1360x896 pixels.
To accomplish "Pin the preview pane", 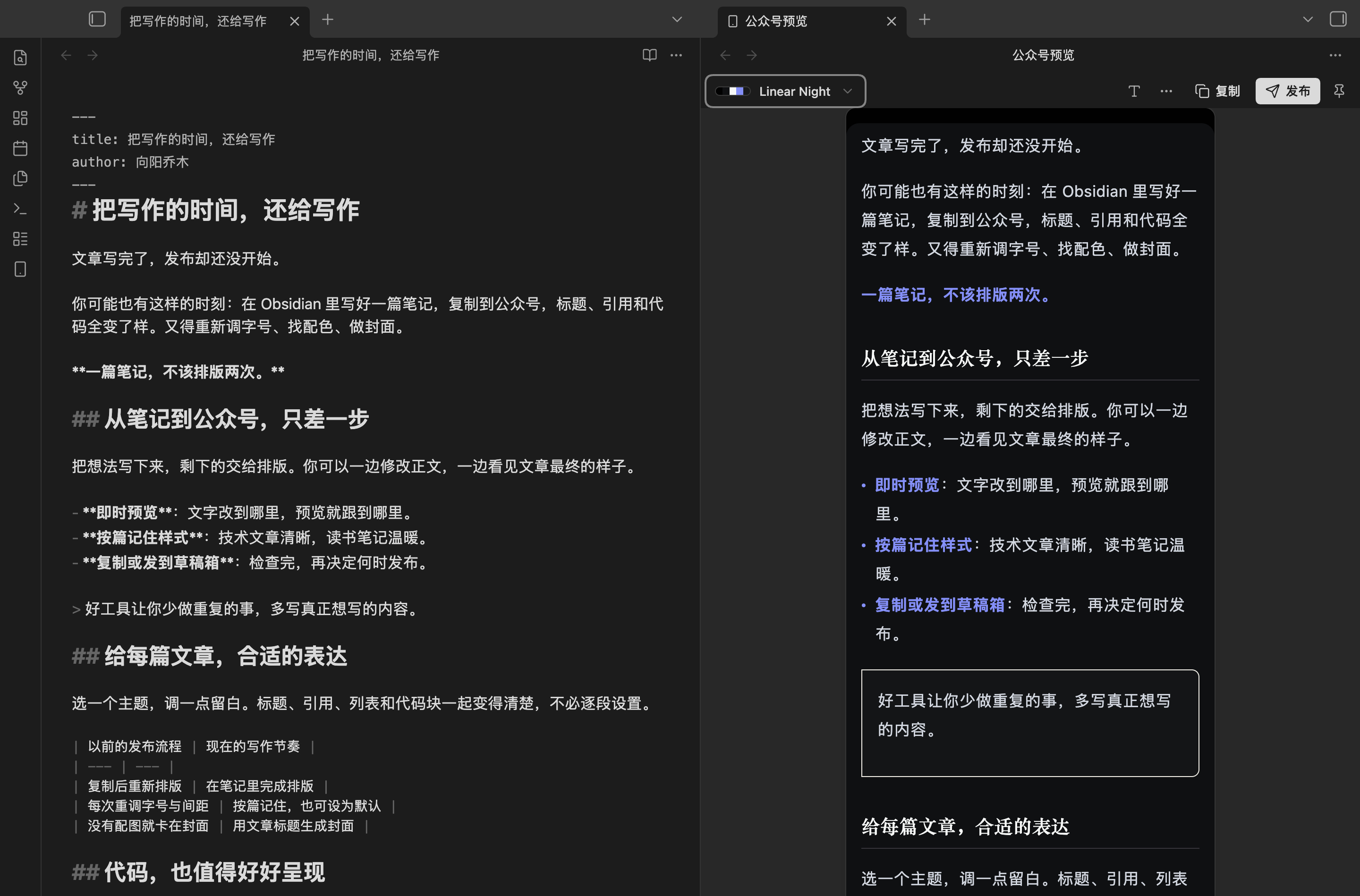I will [x=1339, y=92].
